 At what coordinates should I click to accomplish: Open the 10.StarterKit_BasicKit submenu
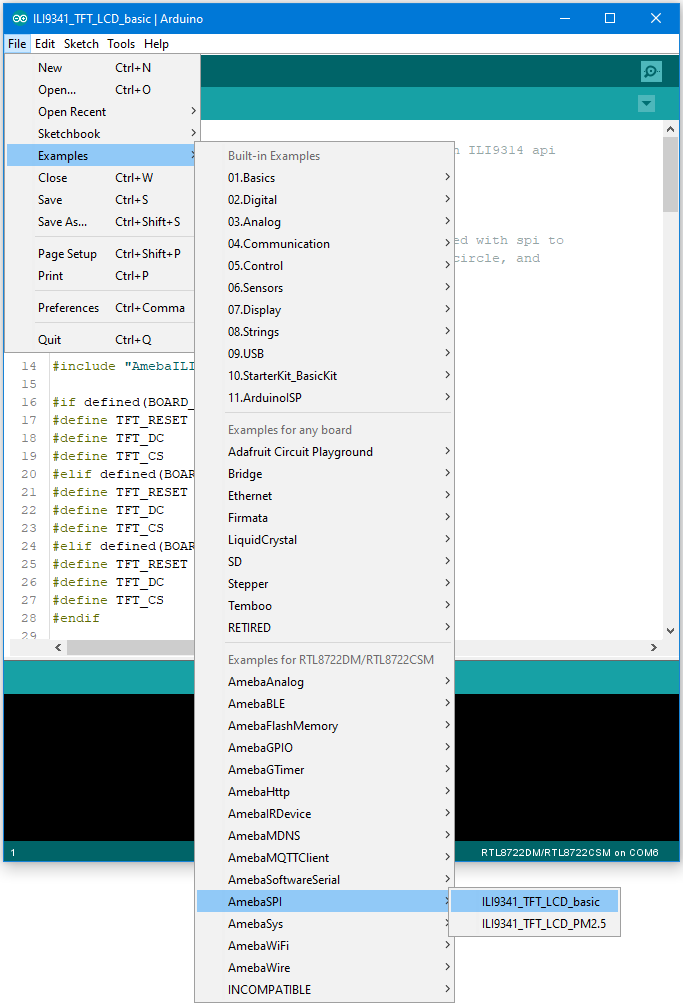[x=325, y=375]
